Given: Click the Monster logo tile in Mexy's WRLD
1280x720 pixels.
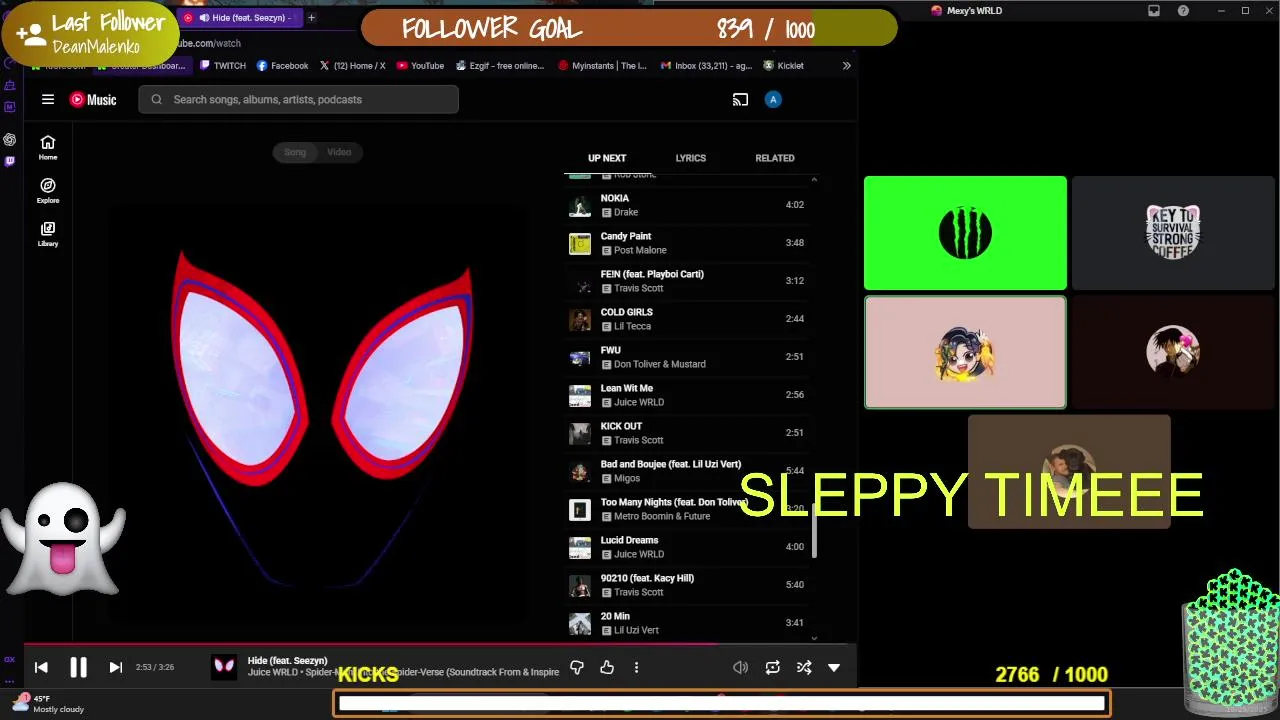Looking at the screenshot, I should (x=965, y=233).
